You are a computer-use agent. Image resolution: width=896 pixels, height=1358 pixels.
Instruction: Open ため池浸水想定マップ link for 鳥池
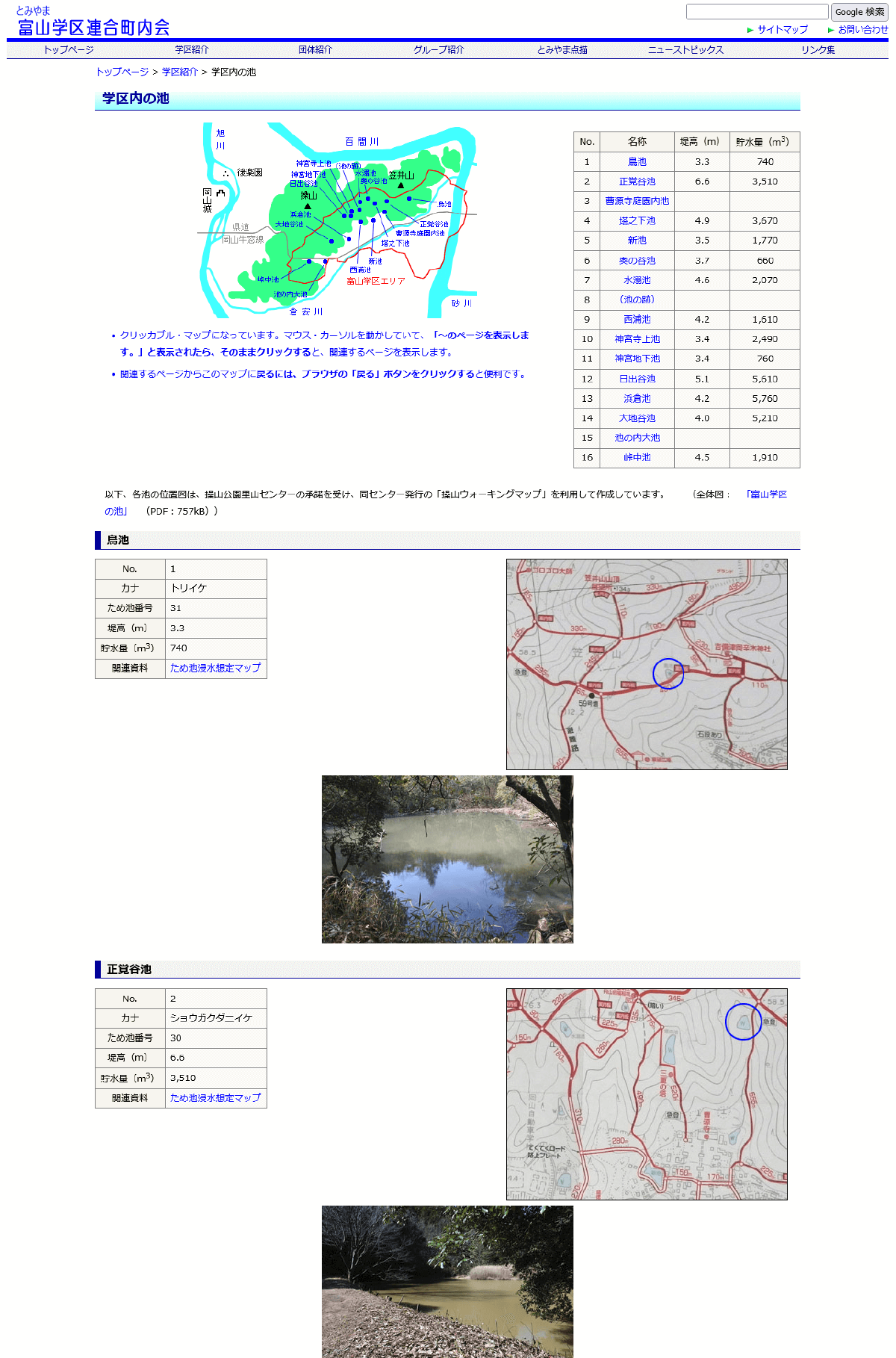[215, 668]
